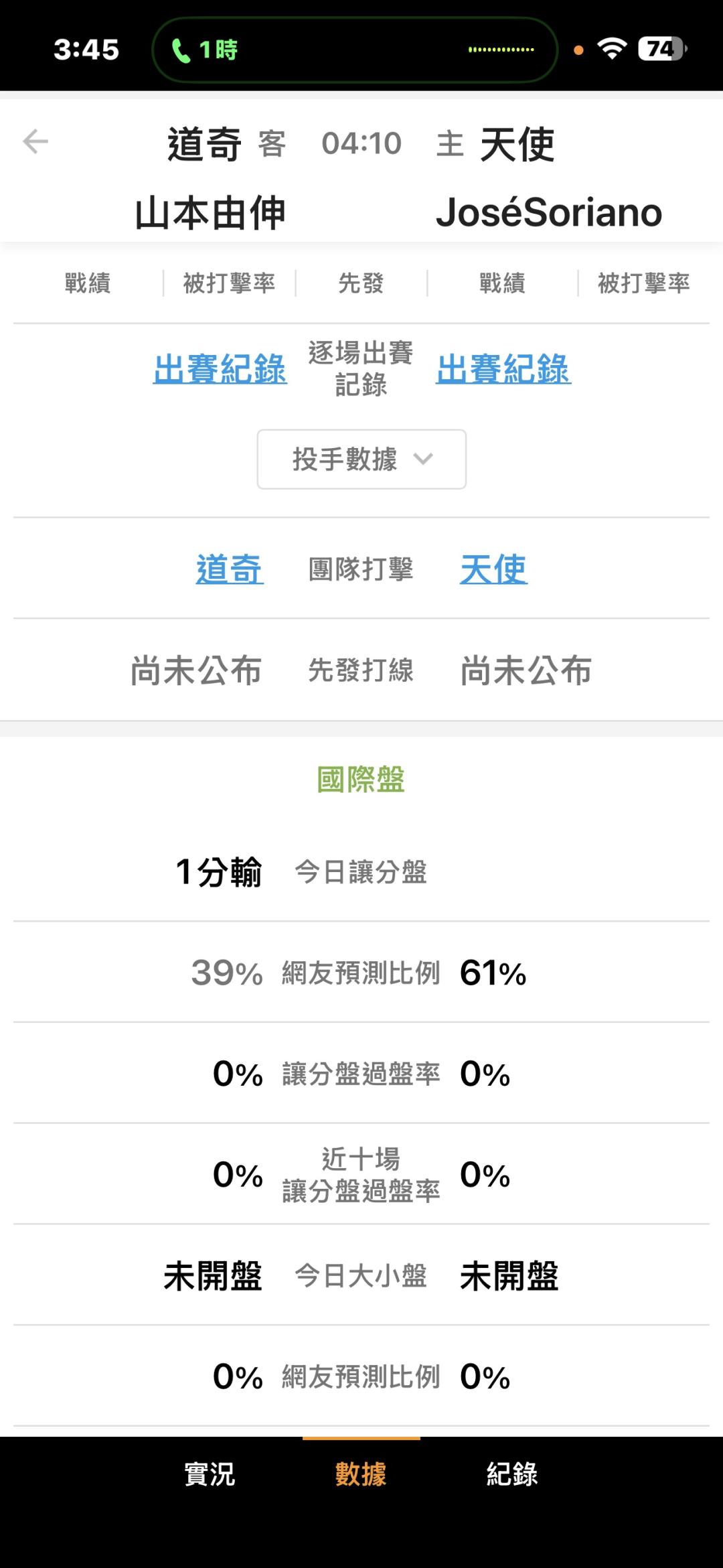Tap the Wi-Fi status icon
The height and width of the screenshot is (1568, 723).
pyautogui.click(x=612, y=48)
